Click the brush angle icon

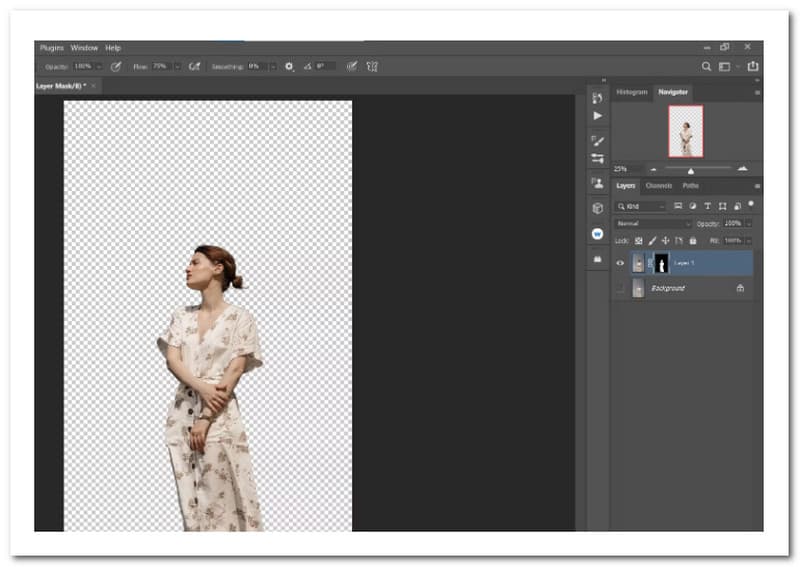[x=308, y=67]
